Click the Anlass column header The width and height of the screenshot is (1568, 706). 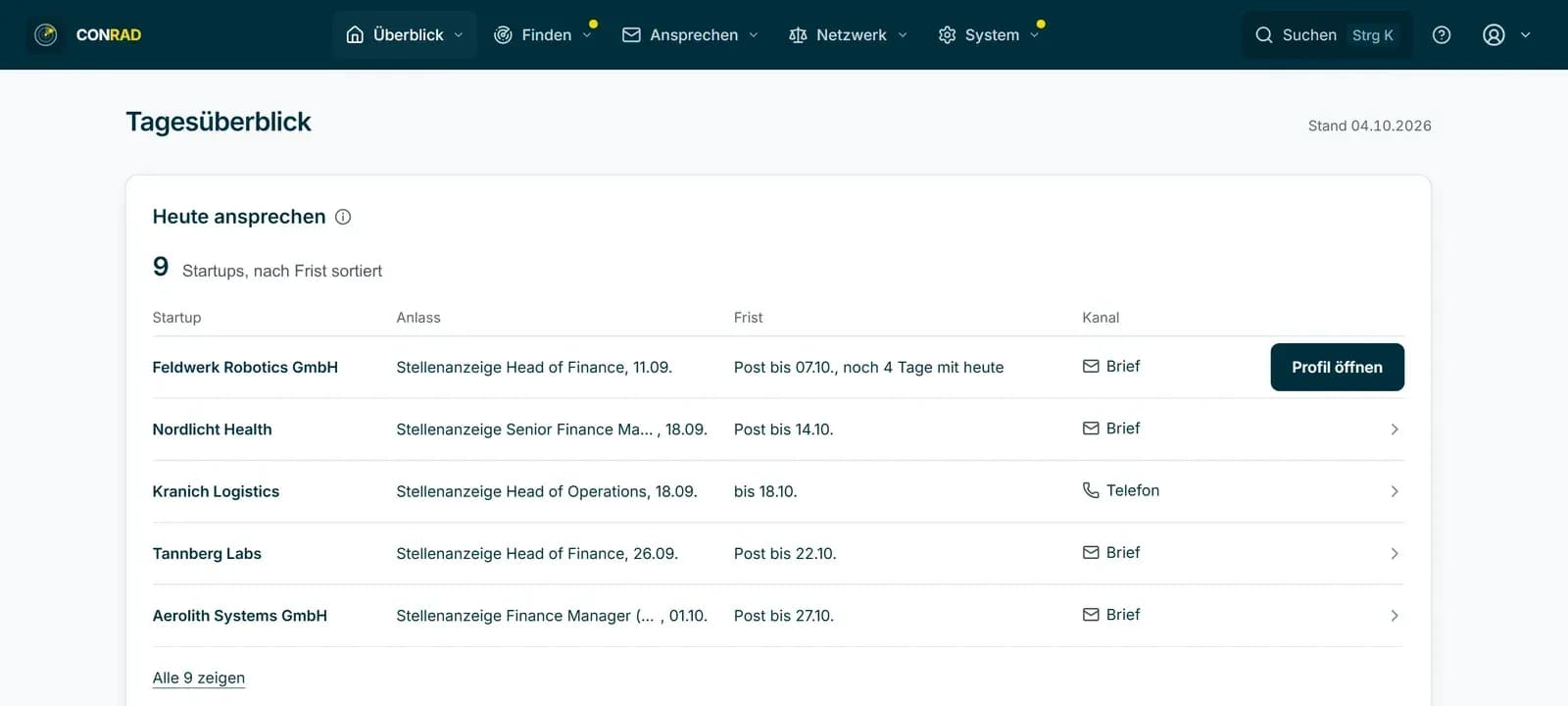(x=418, y=318)
